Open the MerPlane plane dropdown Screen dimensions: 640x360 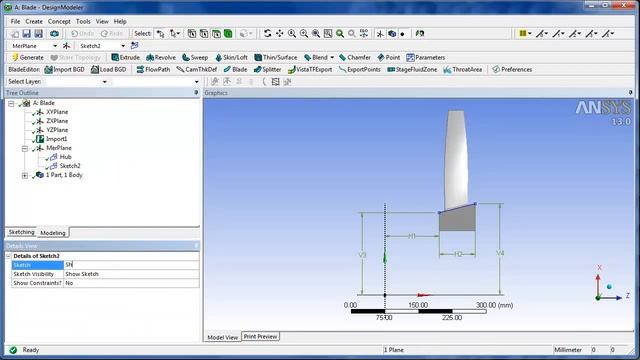pyautogui.click(x=55, y=46)
